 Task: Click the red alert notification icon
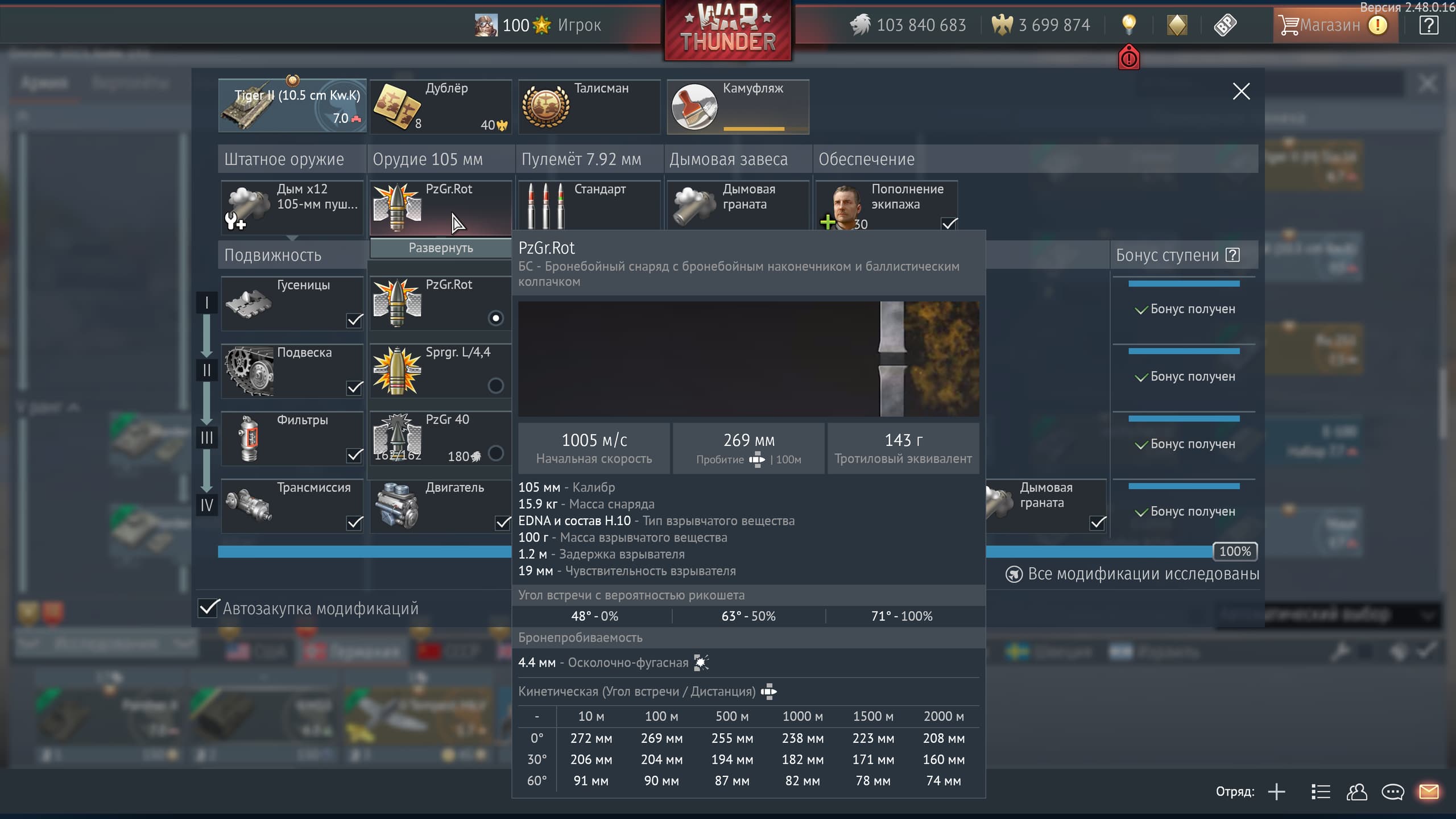tap(1129, 57)
